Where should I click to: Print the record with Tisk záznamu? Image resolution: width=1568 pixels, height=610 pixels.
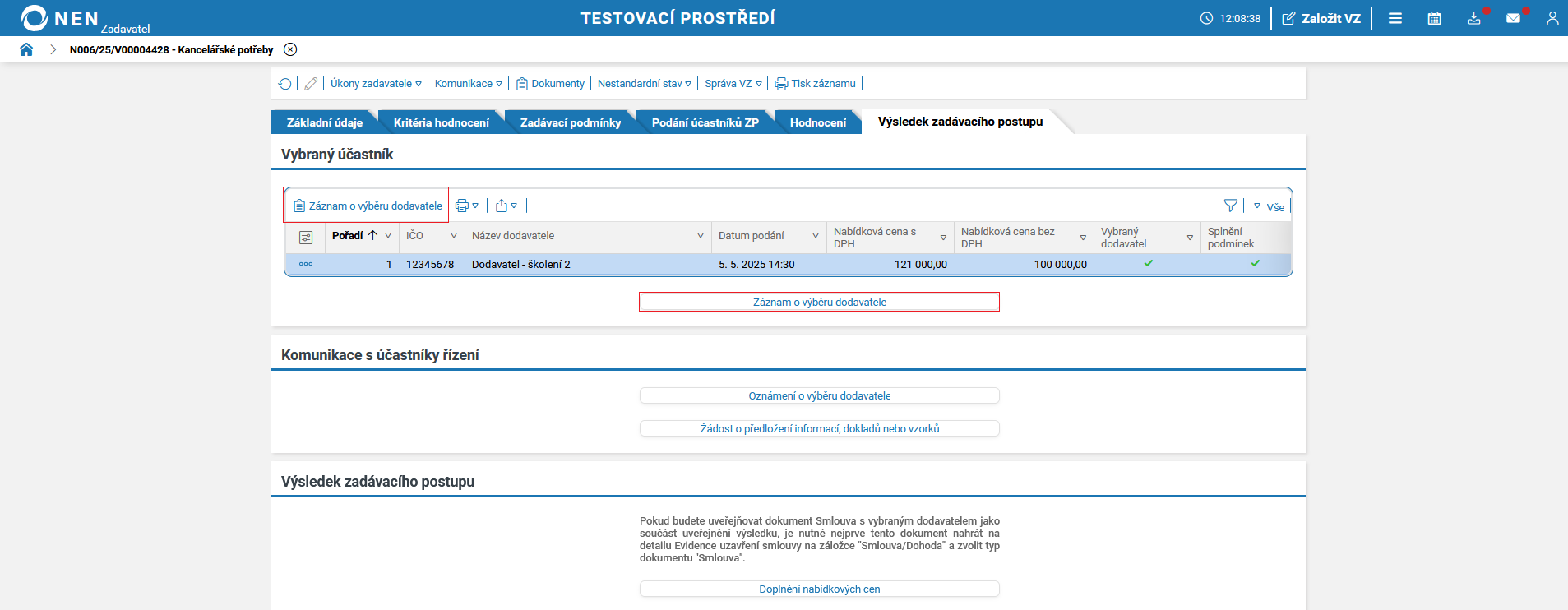point(816,84)
